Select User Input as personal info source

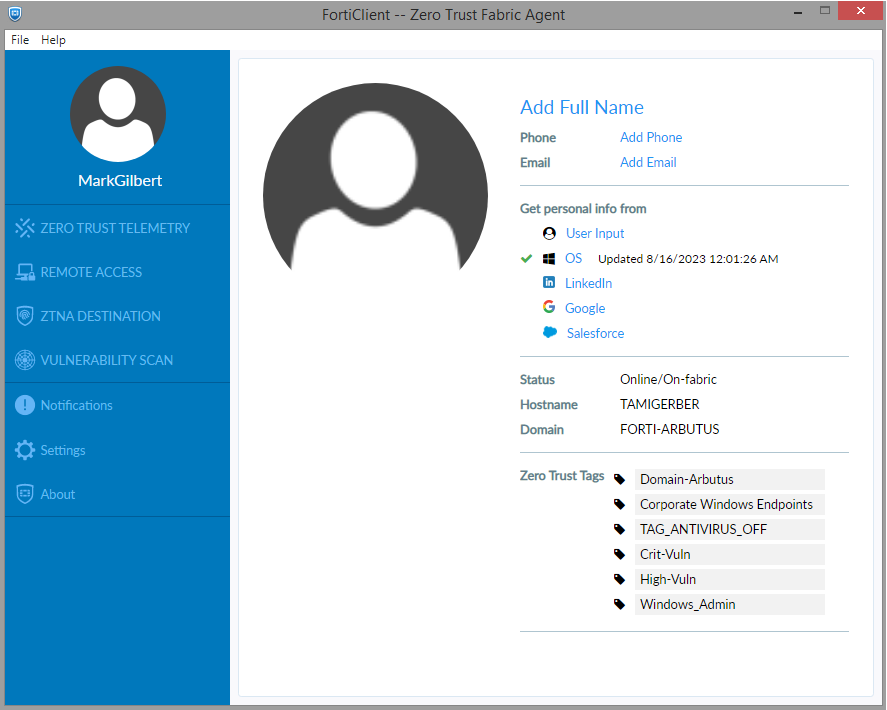[x=595, y=233]
